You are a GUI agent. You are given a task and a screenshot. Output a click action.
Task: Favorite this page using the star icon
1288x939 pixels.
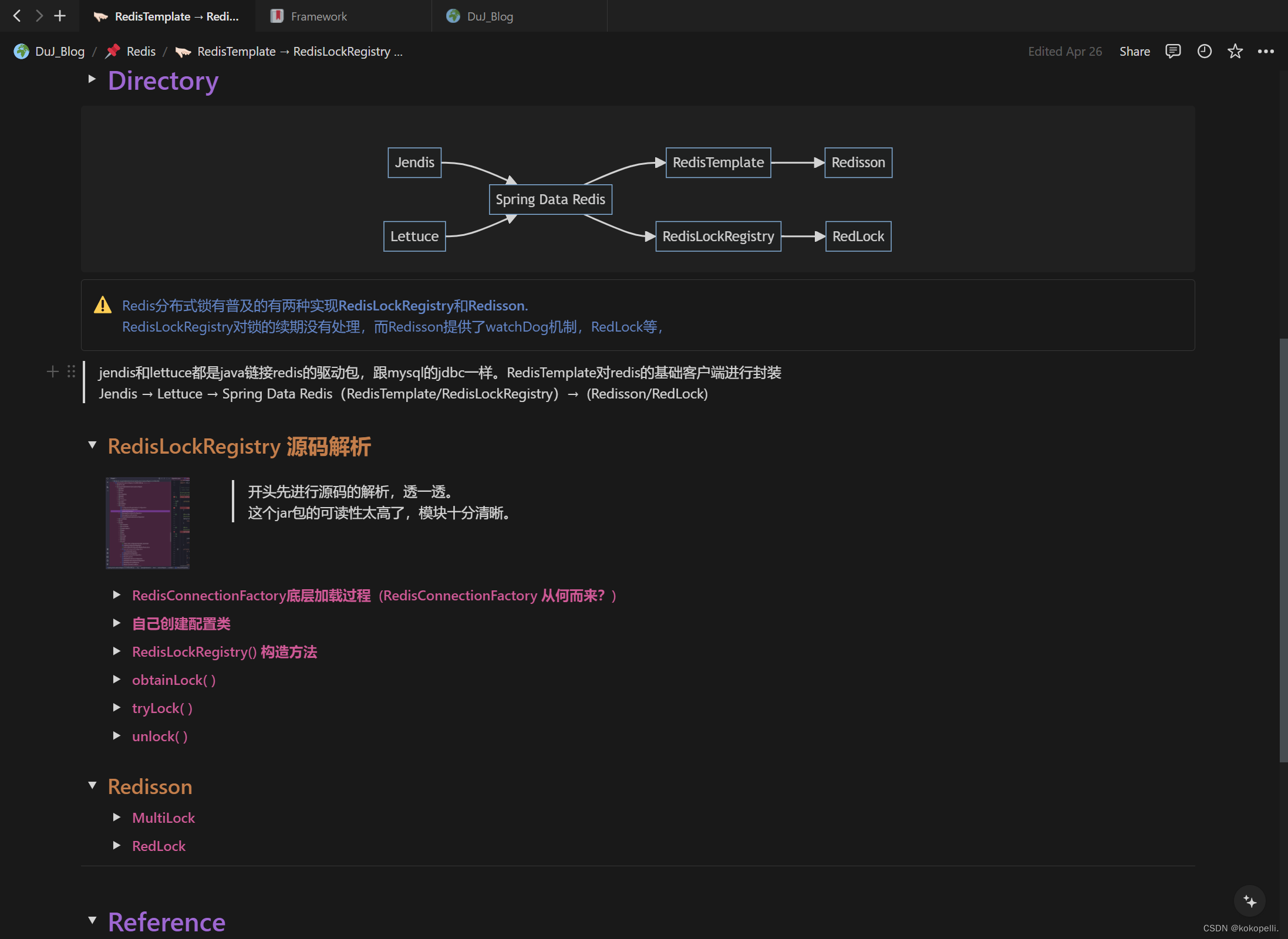(x=1235, y=52)
